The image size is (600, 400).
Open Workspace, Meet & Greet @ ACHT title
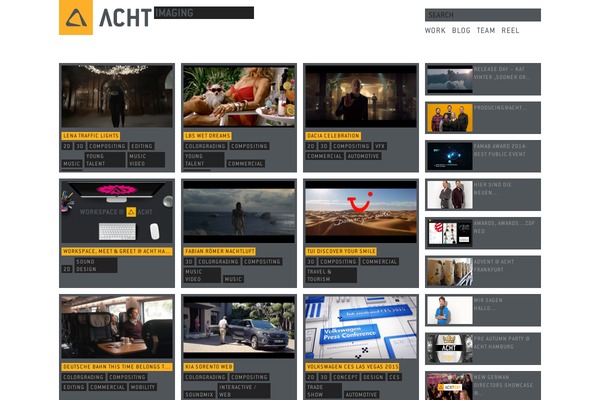[x=117, y=251]
